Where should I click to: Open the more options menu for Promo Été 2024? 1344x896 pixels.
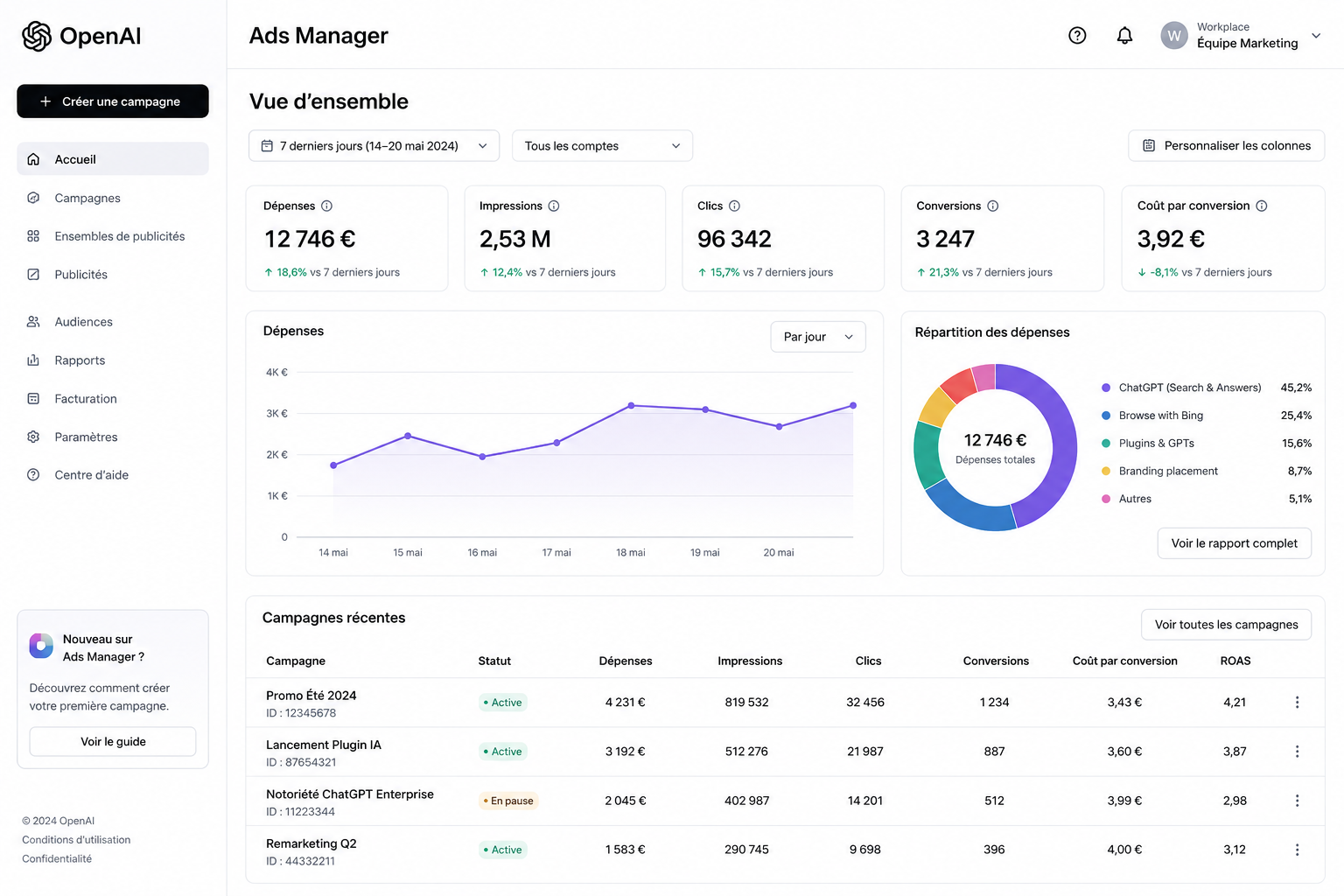[1297, 703]
